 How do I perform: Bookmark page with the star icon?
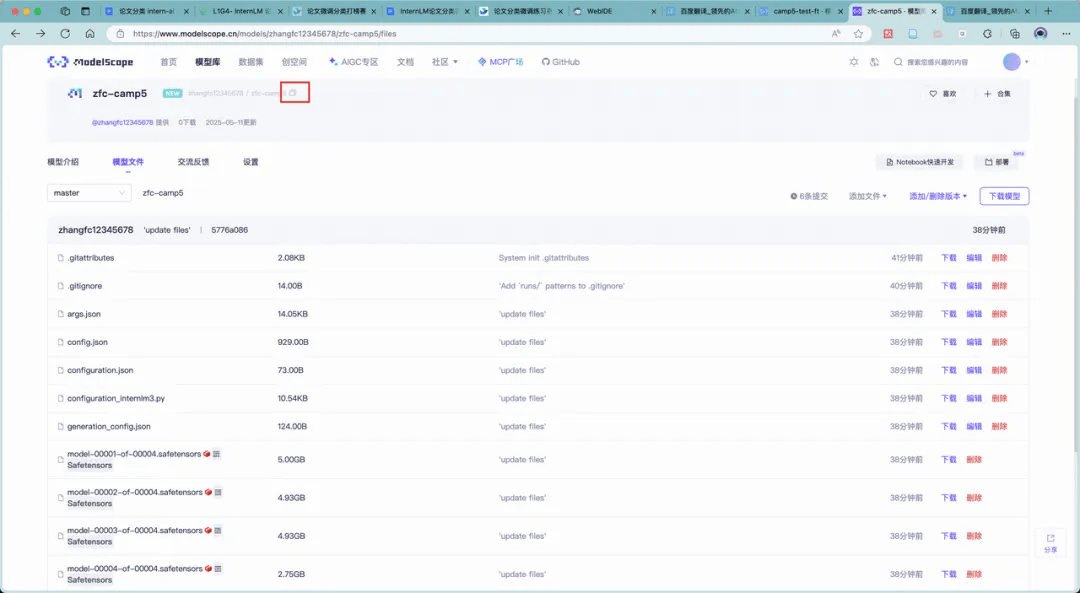coord(858,34)
